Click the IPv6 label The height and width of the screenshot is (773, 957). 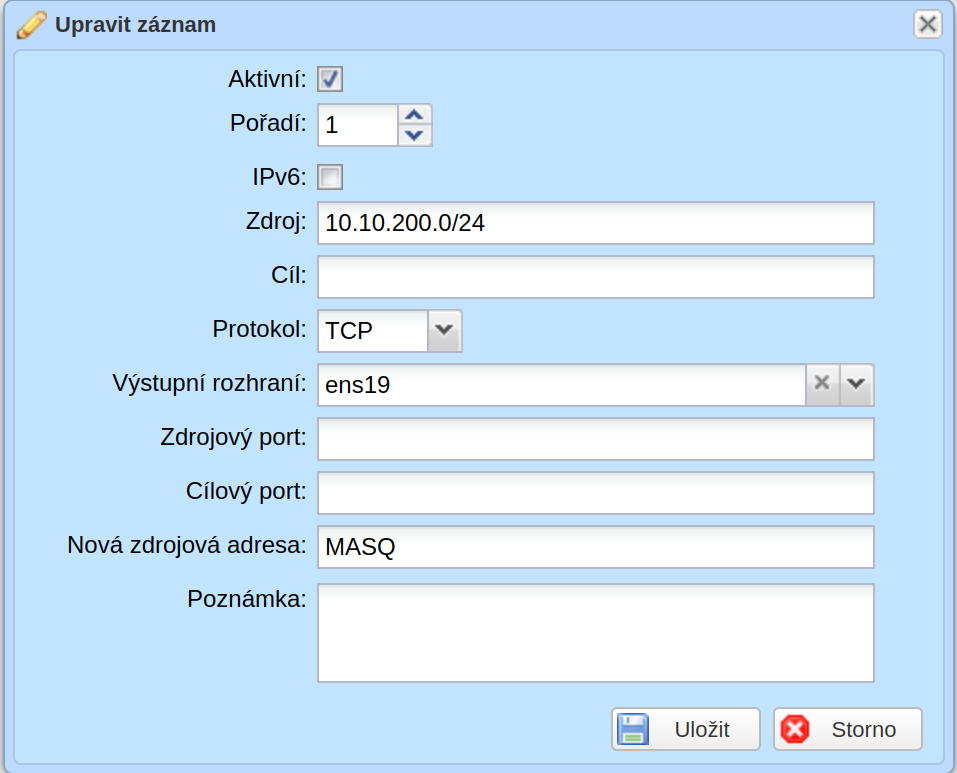(280, 177)
